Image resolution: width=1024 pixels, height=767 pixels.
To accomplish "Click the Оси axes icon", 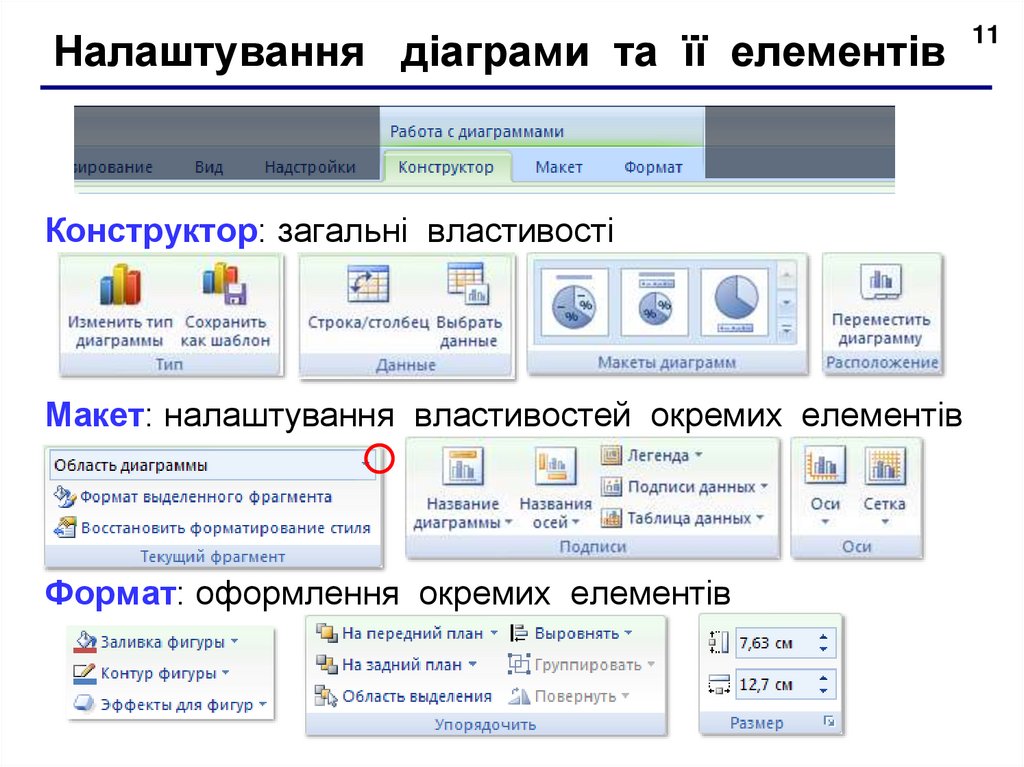I will pyautogui.click(x=825, y=465).
